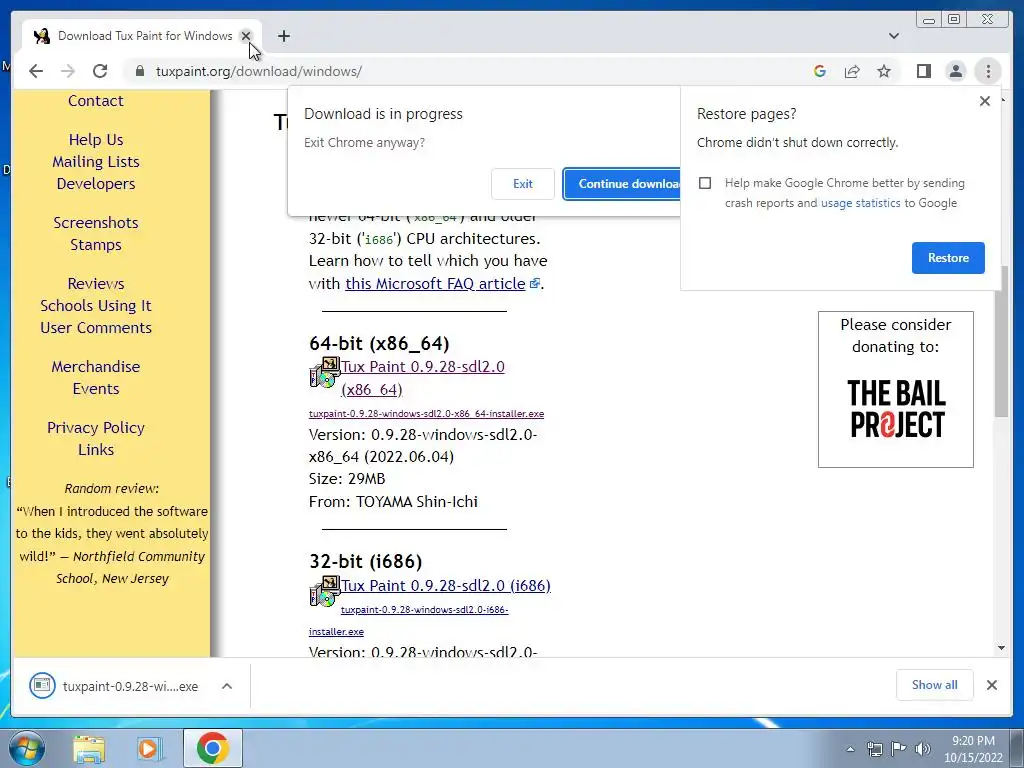The image size is (1024, 768).
Task: Open a new tab with plus button
Action: (x=283, y=36)
